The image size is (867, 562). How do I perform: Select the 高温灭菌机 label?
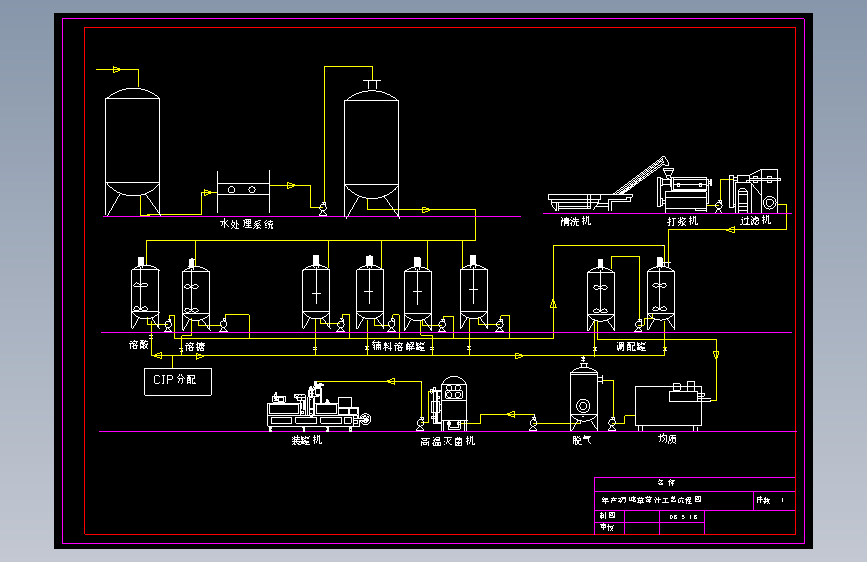[447, 441]
